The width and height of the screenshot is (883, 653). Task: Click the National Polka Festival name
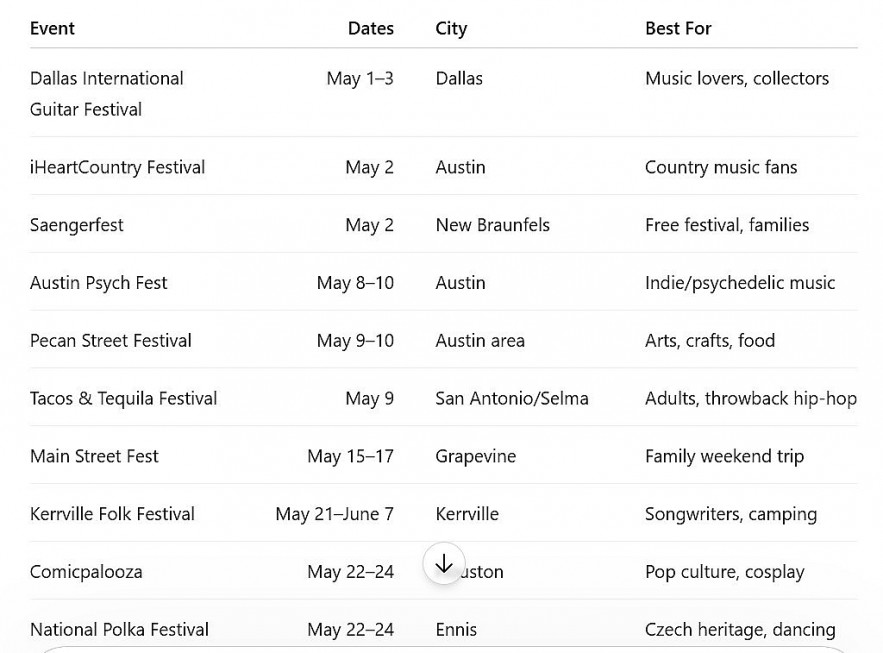pos(119,630)
